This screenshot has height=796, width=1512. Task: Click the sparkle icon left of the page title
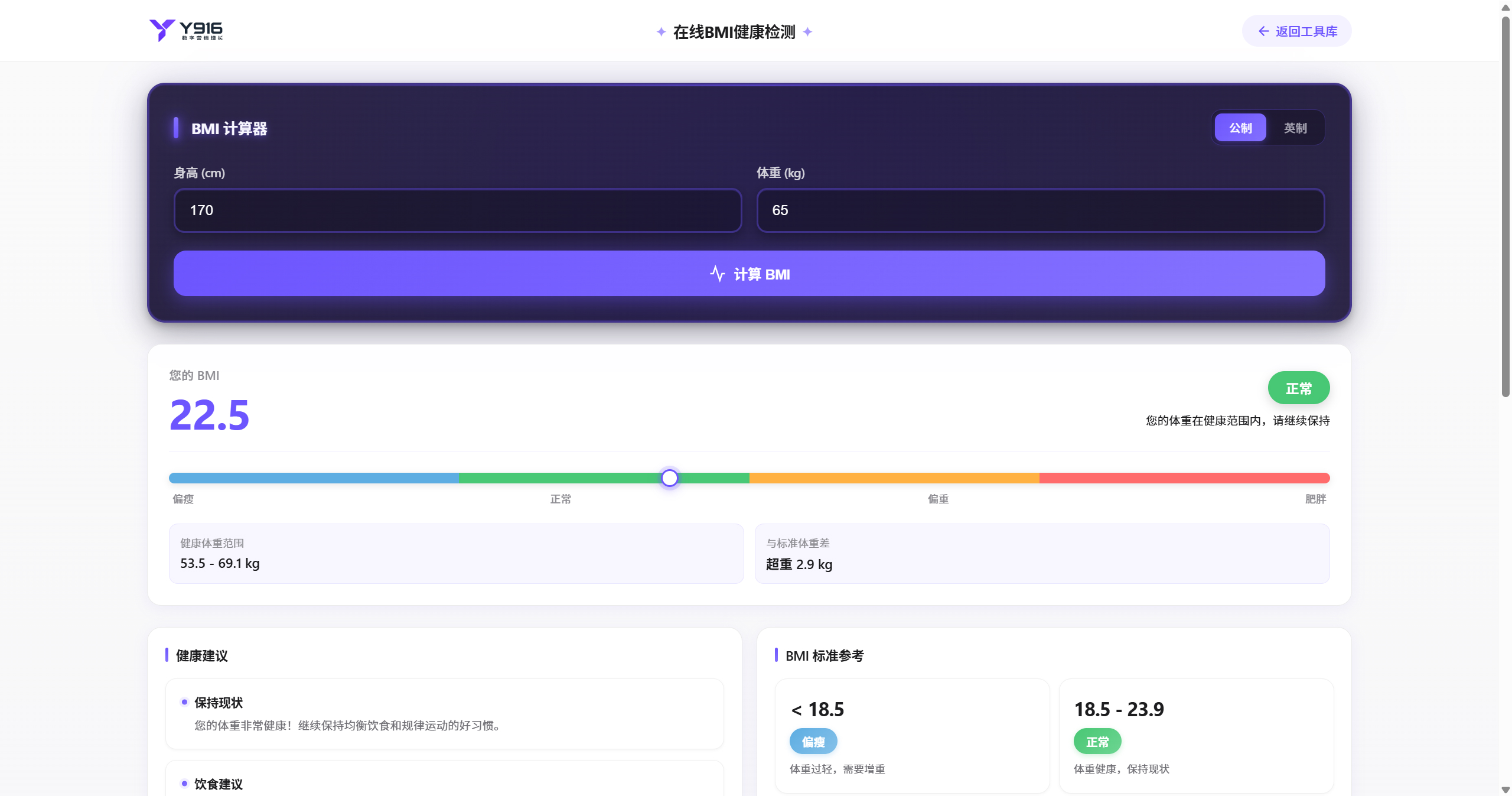[661, 32]
